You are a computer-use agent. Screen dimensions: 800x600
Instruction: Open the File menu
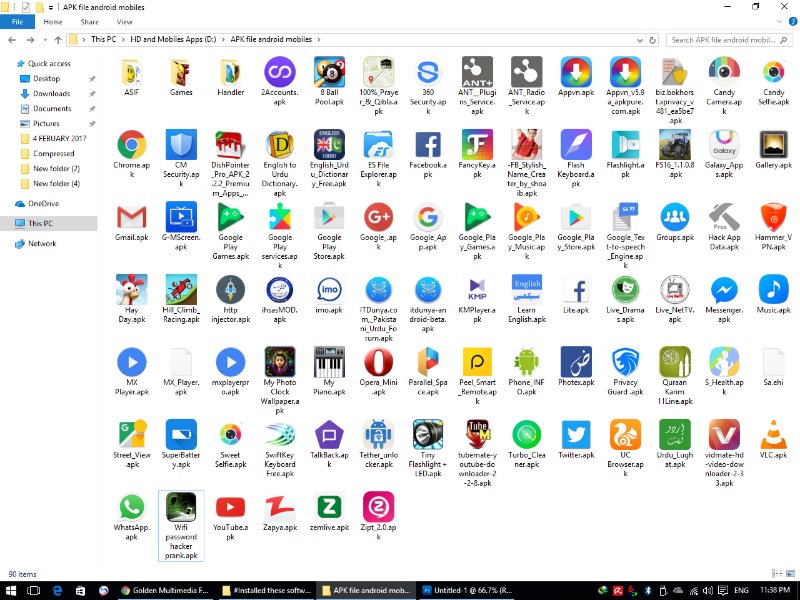click(x=17, y=21)
